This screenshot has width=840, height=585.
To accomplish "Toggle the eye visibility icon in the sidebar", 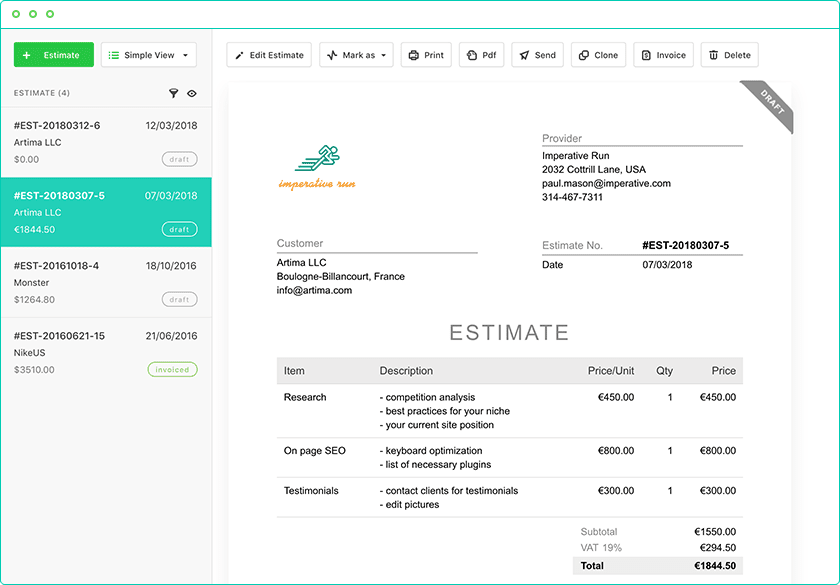I will 191,93.
